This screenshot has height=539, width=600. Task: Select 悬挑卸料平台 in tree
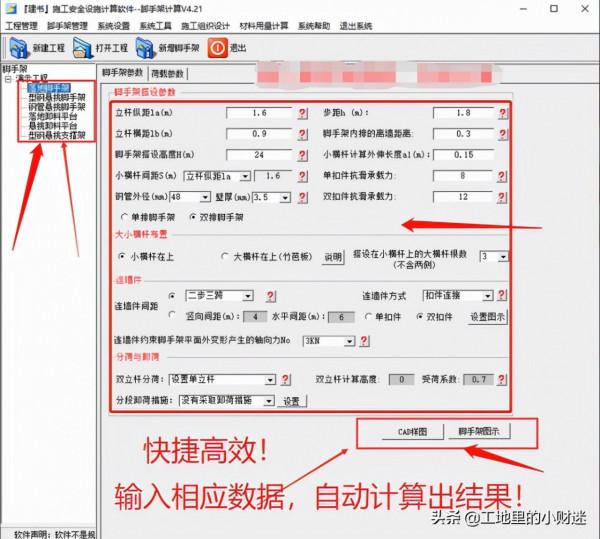pyautogui.click(x=53, y=126)
